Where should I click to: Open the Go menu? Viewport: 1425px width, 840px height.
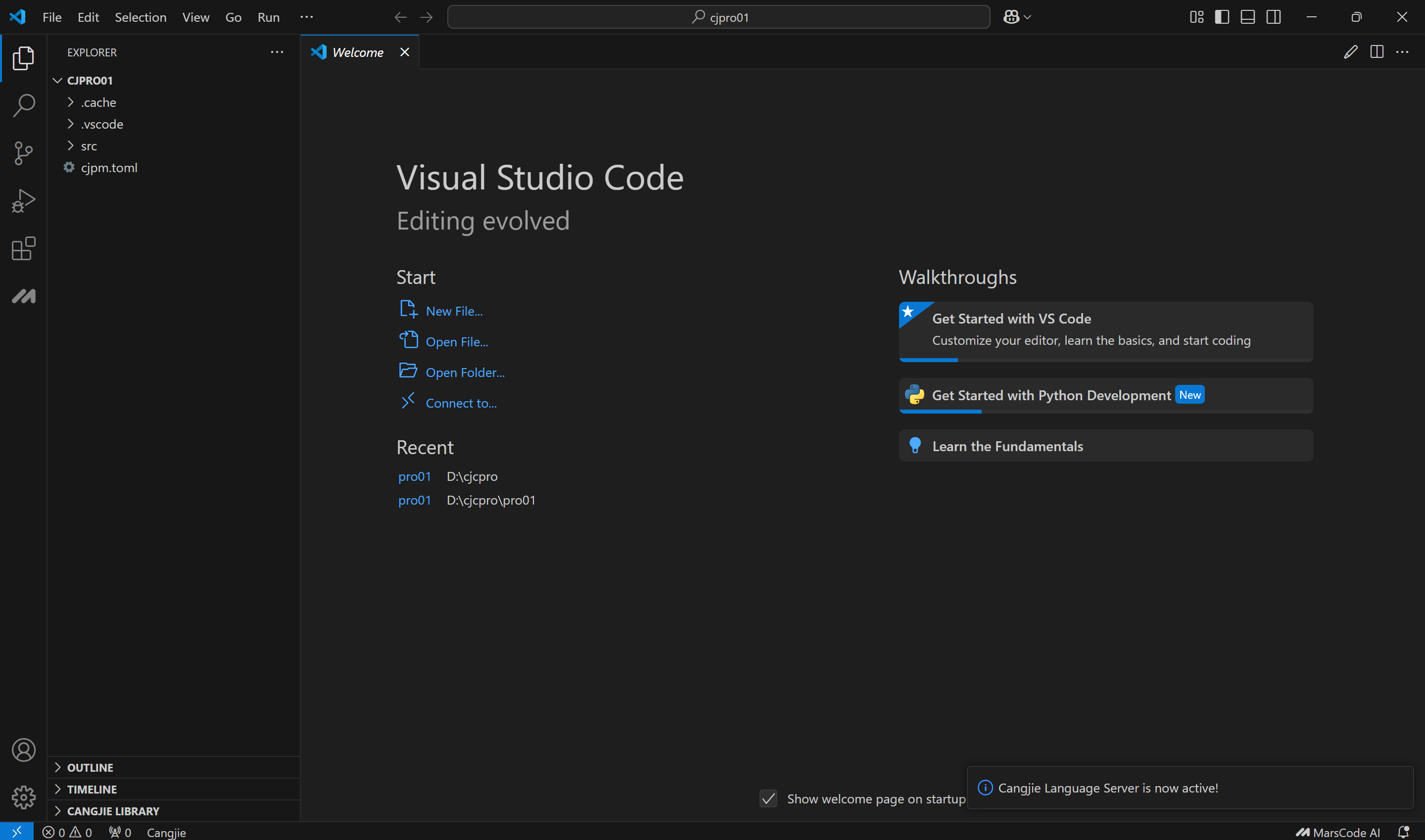[233, 17]
